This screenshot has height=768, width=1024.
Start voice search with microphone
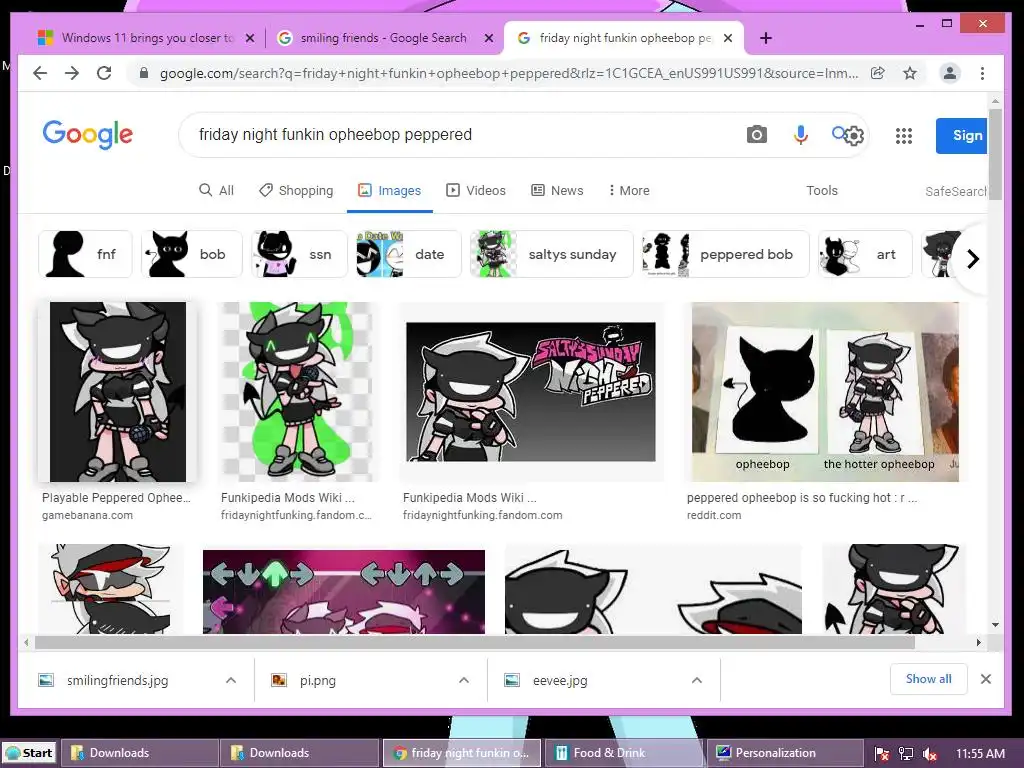coord(801,135)
